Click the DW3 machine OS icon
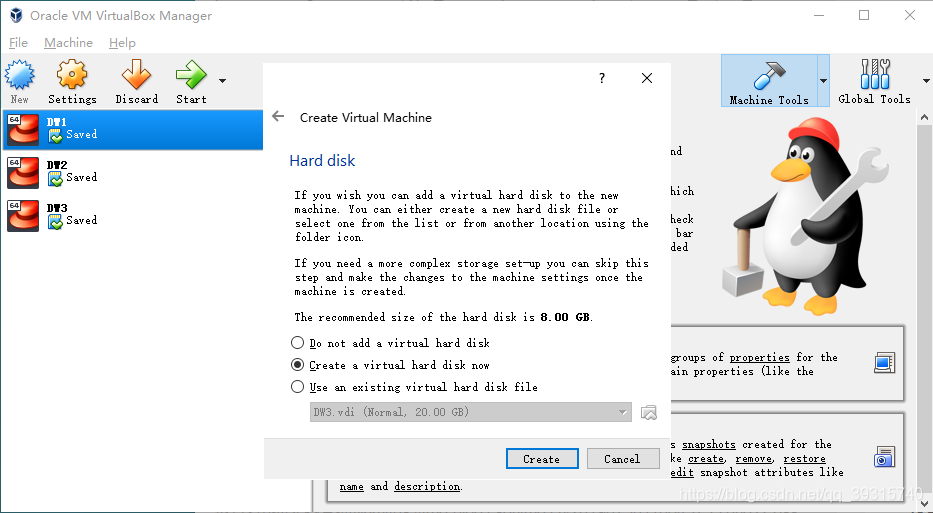This screenshot has width=933, height=513. click(23, 215)
